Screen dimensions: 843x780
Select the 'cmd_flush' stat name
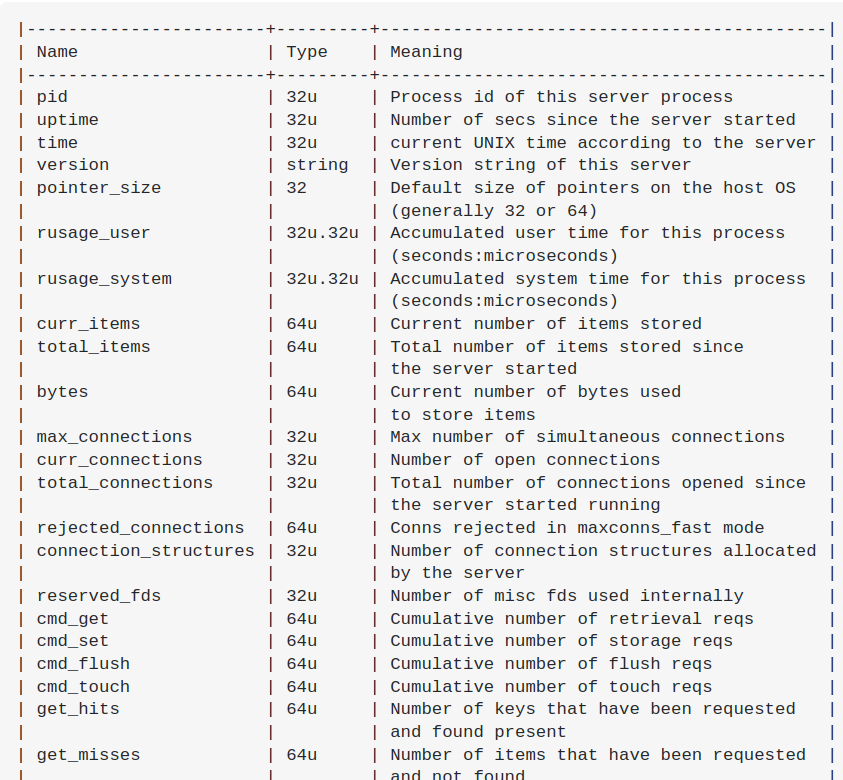coord(83,664)
